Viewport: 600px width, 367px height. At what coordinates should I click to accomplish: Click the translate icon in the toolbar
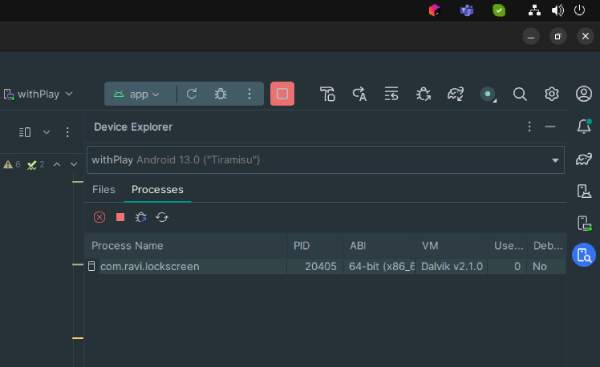[359, 94]
